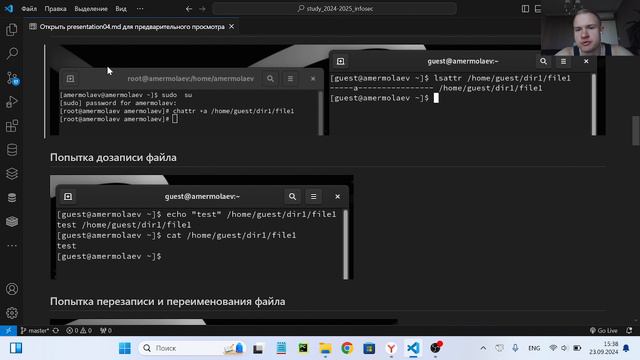Open the Вид menu

[x=121, y=9]
